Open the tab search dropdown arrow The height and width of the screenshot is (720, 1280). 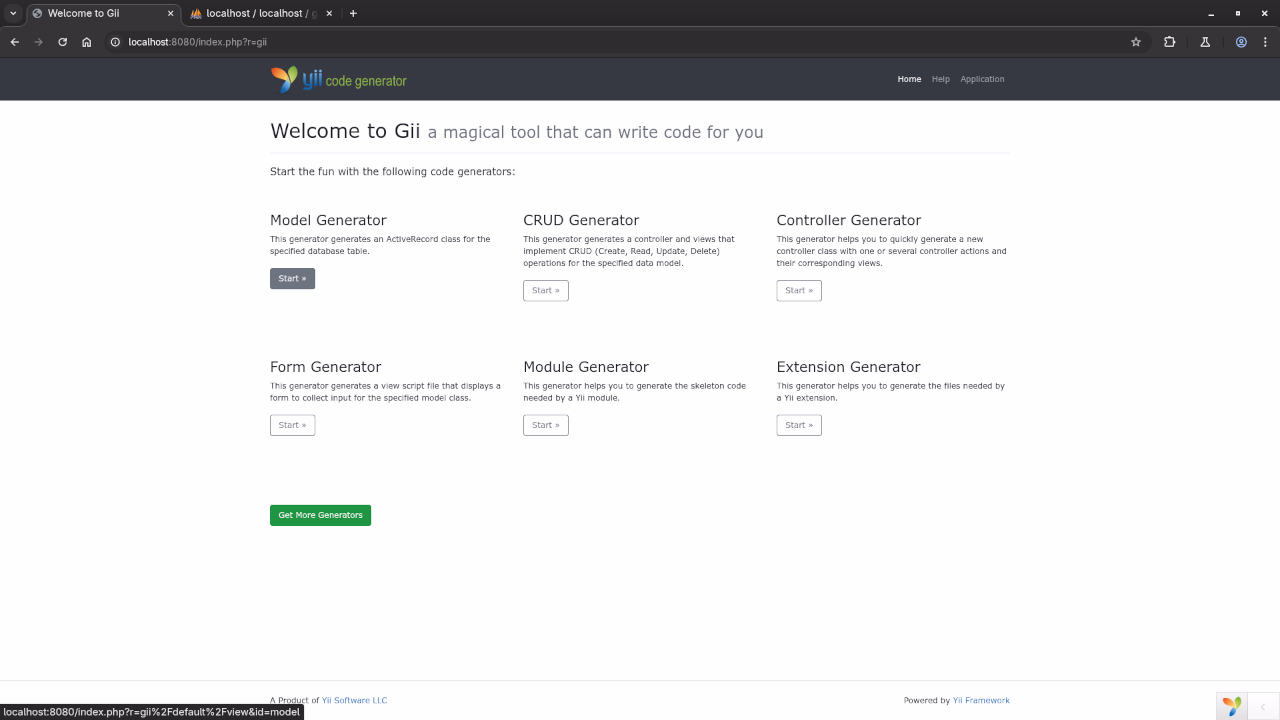tap(13, 13)
